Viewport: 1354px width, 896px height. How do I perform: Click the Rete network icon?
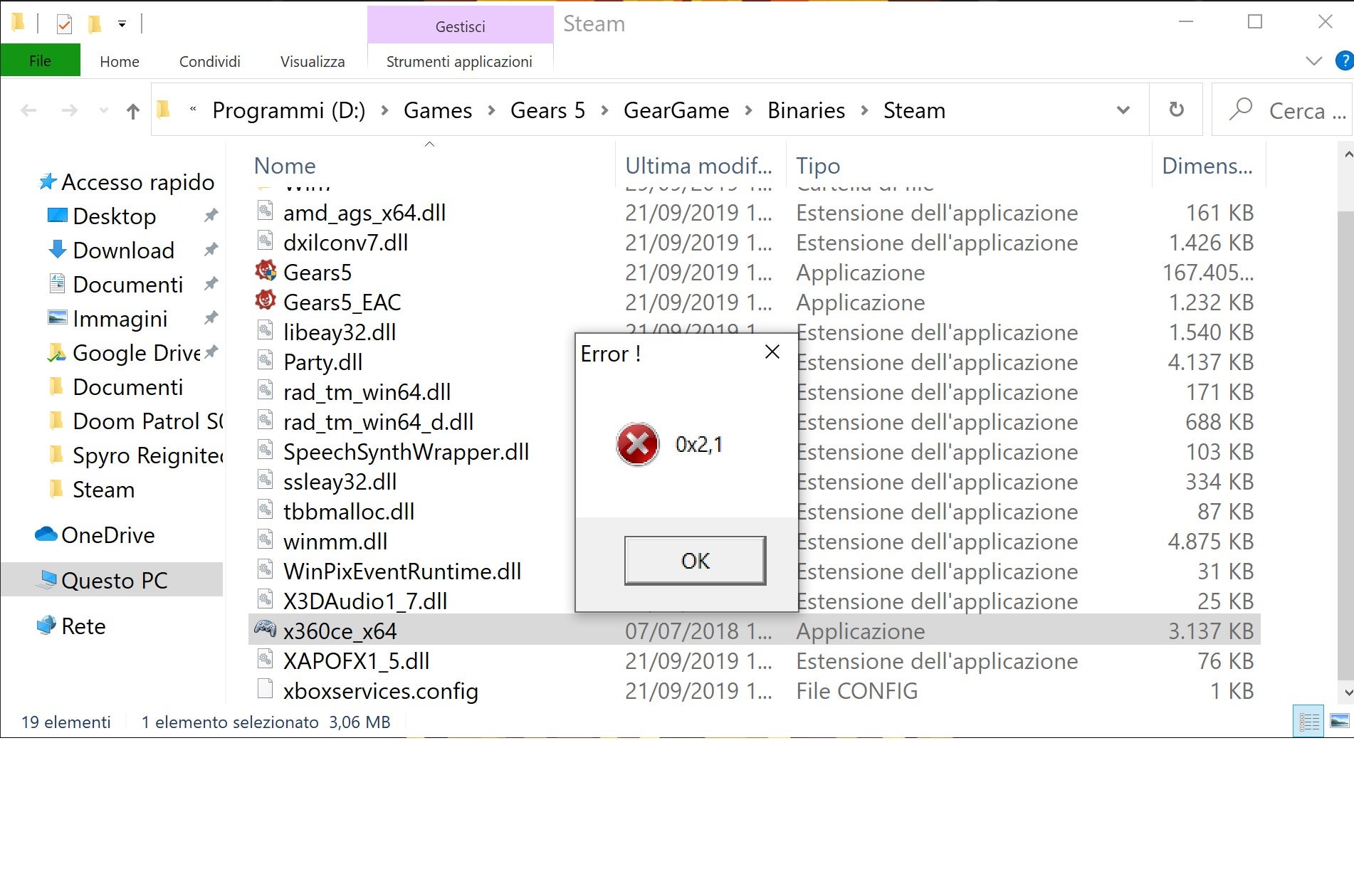(x=46, y=625)
